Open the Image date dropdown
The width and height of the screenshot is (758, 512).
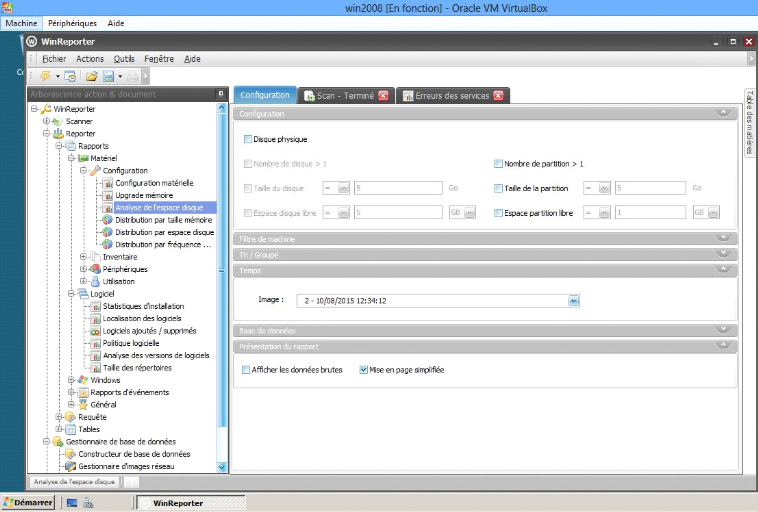click(574, 299)
